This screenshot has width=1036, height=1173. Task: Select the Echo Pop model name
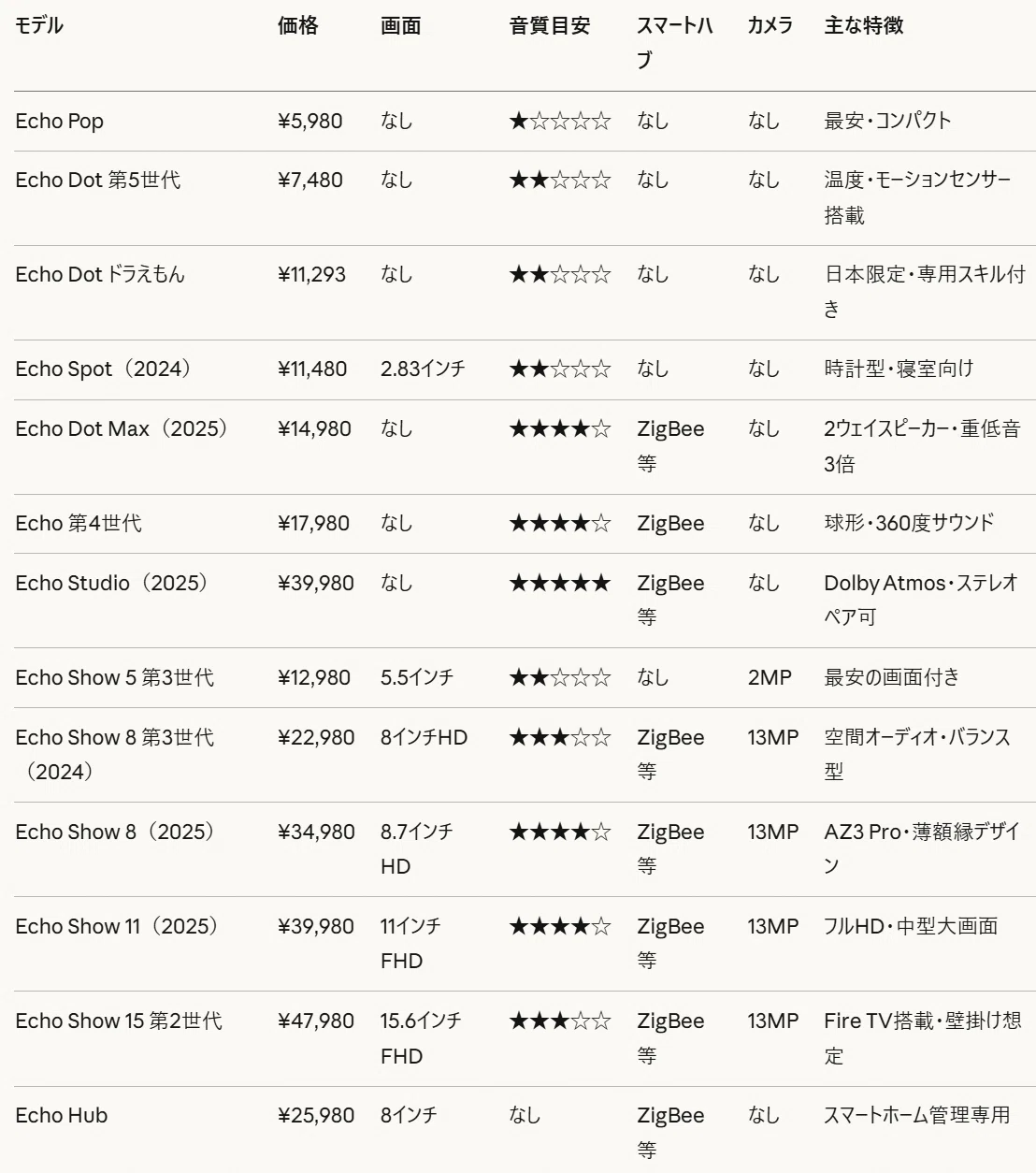pos(60,122)
